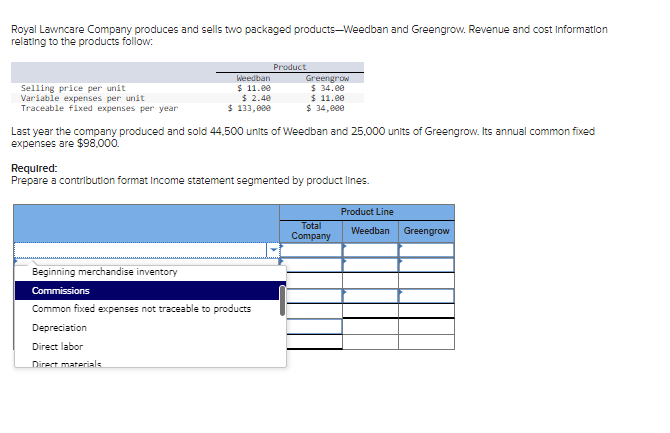The image size is (670, 433).
Task: Open the row label dropdown arrow
Action: point(273,250)
